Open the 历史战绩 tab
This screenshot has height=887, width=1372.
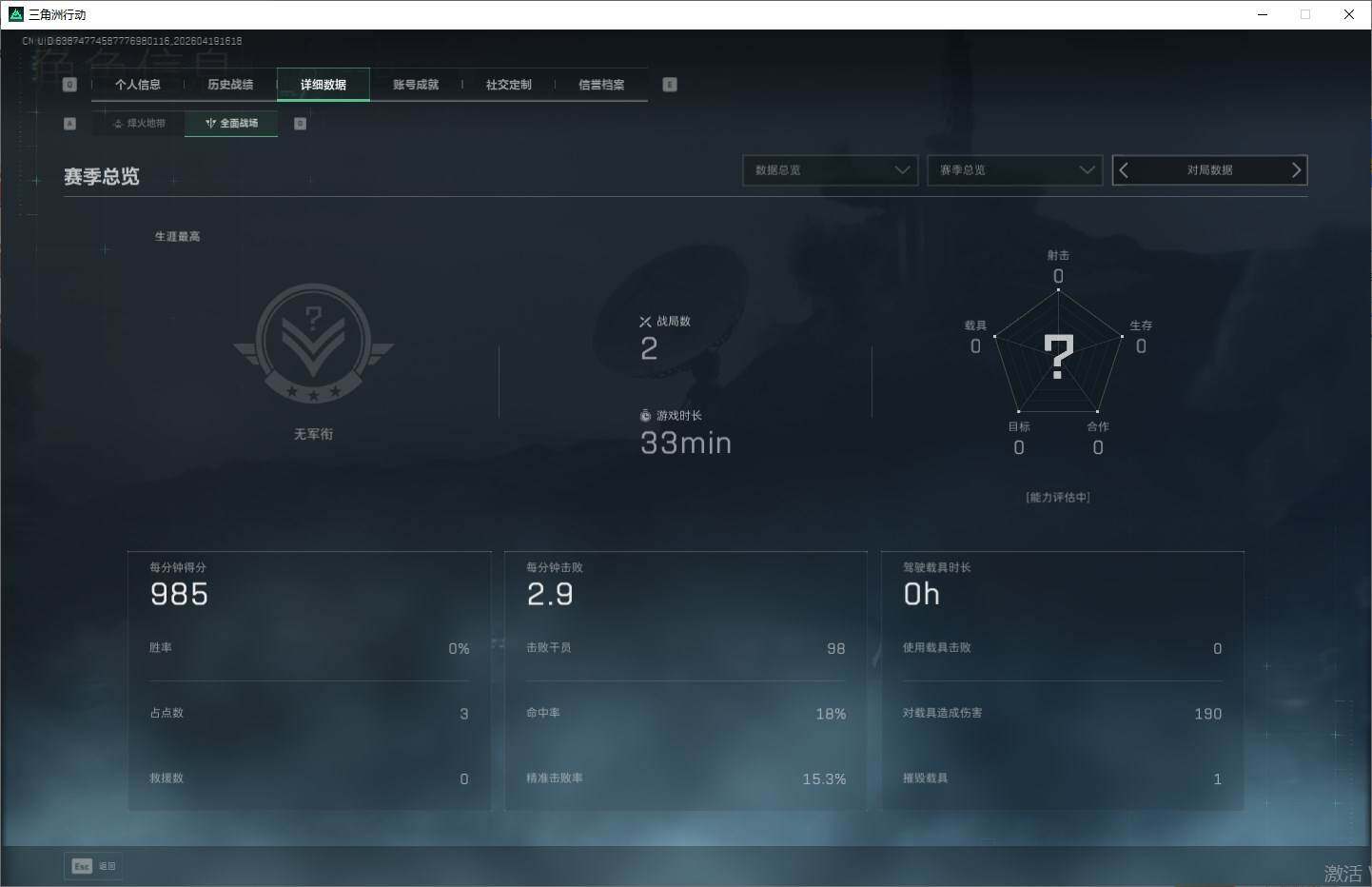(230, 85)
